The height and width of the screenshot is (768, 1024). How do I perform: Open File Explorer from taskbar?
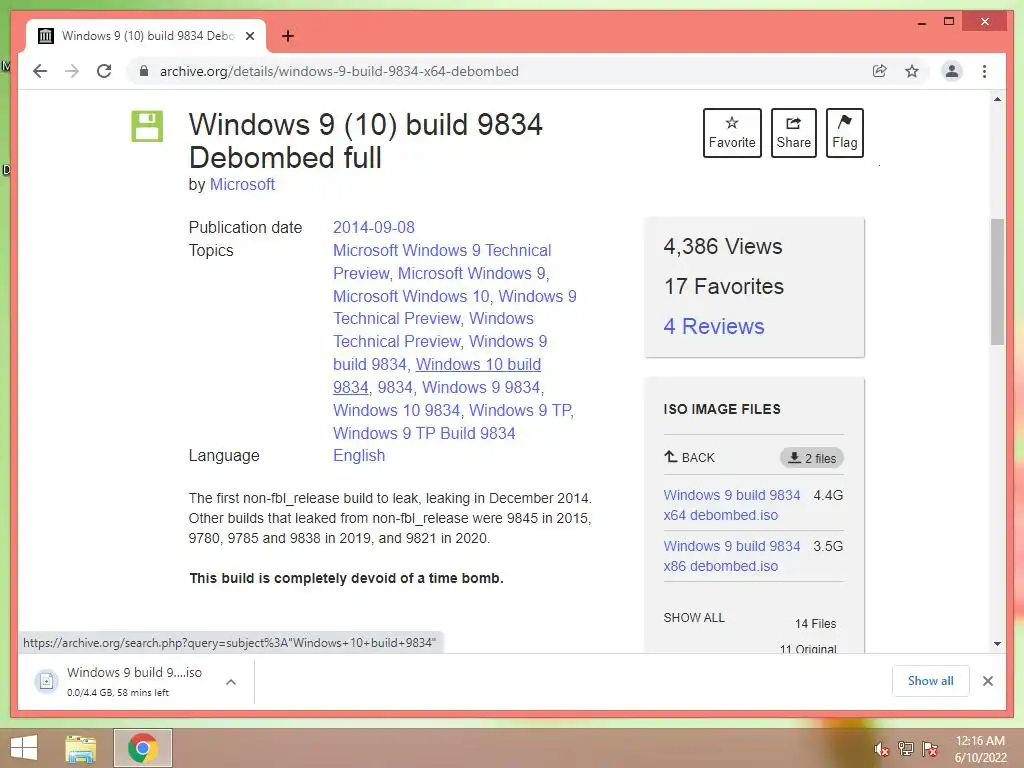[x=81, y=748]
